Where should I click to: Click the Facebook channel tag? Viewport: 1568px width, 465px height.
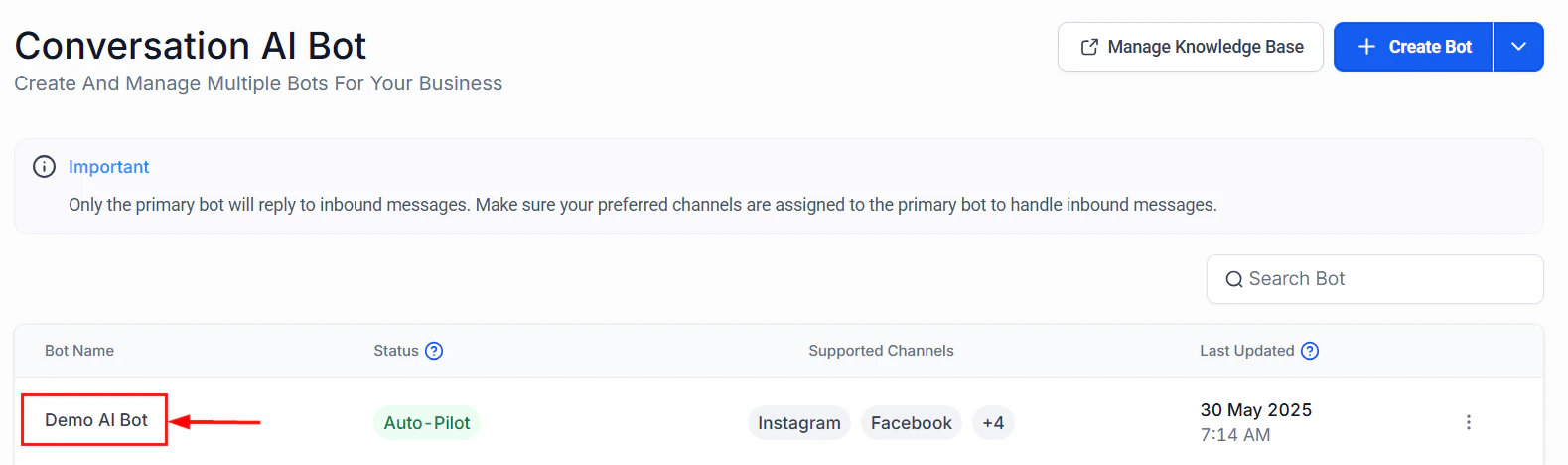tap(911, 422)
